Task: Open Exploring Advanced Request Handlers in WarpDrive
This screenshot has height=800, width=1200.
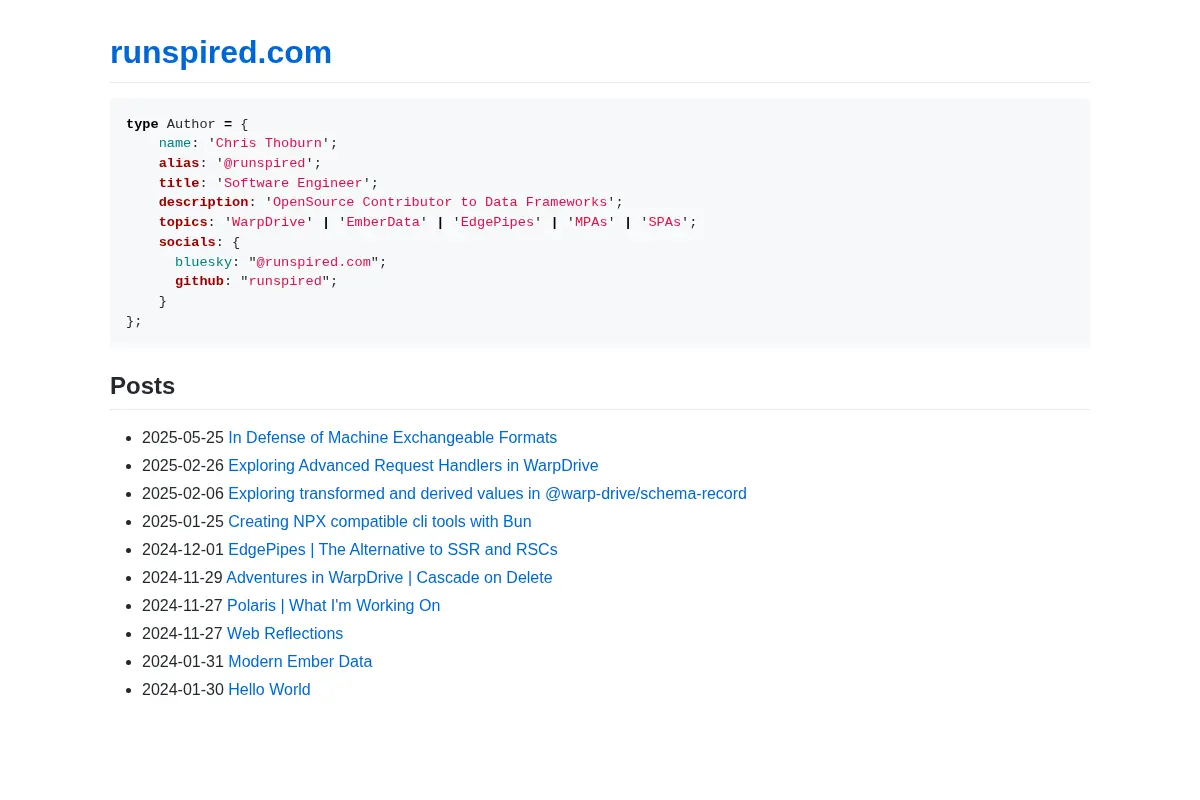Action: click(x=413, y=466)
